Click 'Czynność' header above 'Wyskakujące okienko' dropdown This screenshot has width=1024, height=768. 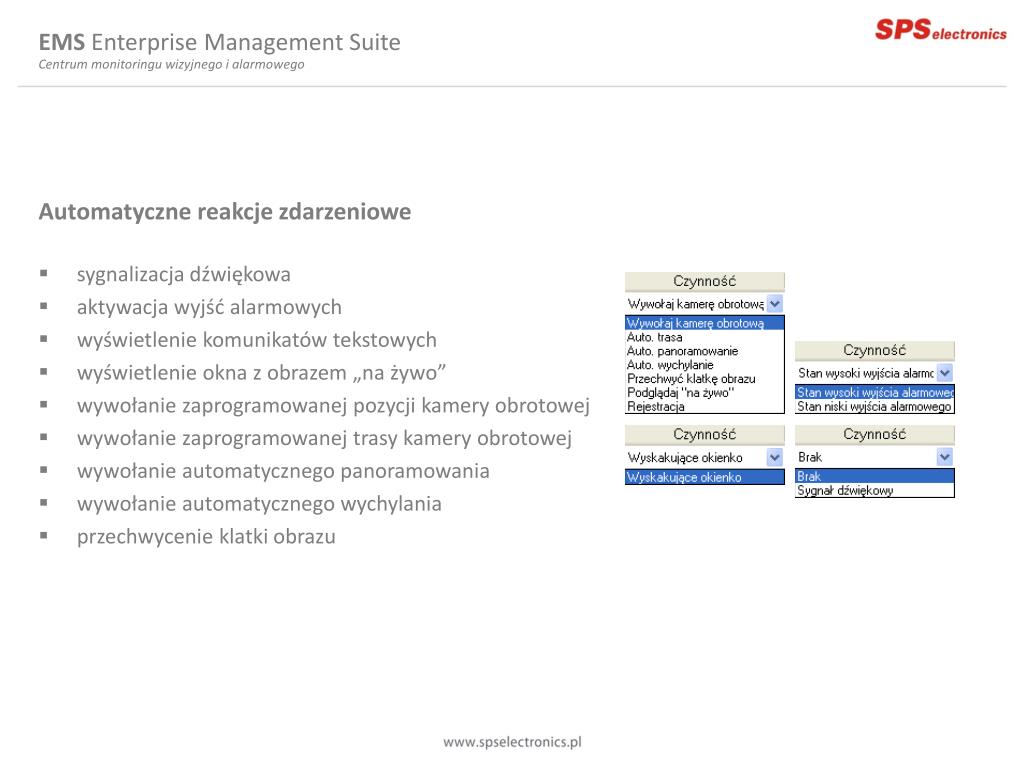705,434
